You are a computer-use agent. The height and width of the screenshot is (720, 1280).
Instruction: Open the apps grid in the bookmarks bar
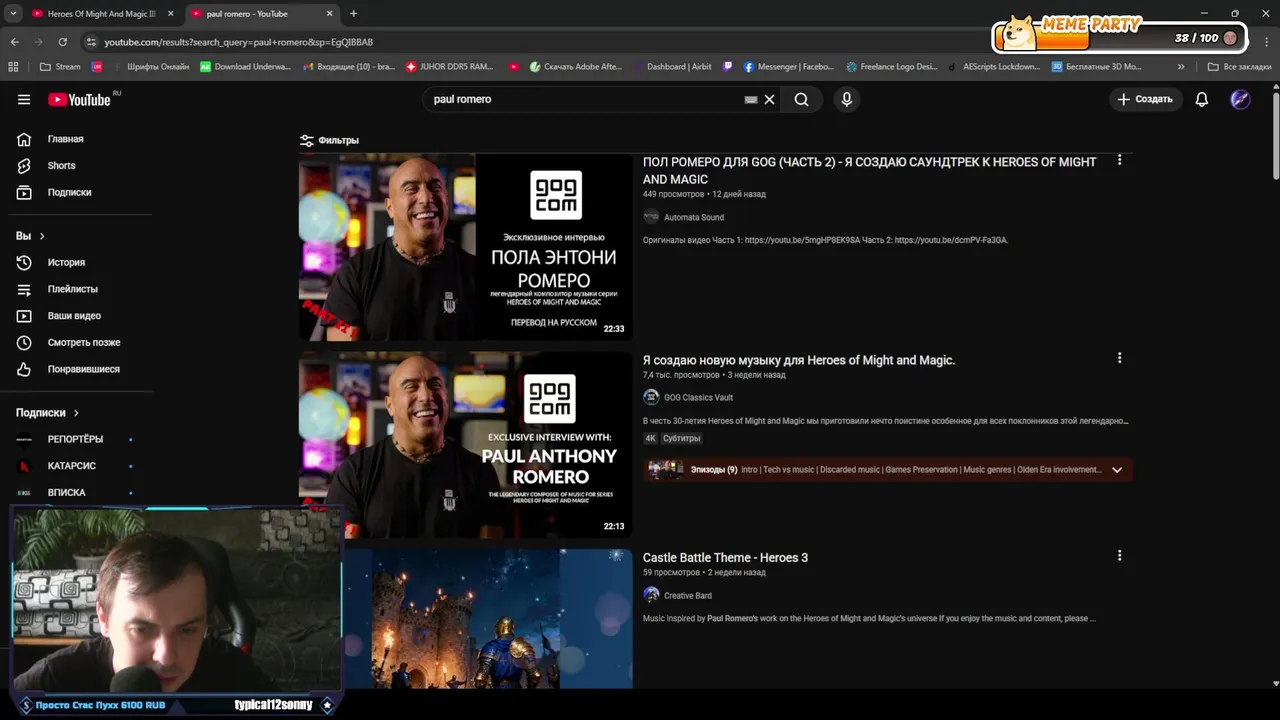click(13, 67)
